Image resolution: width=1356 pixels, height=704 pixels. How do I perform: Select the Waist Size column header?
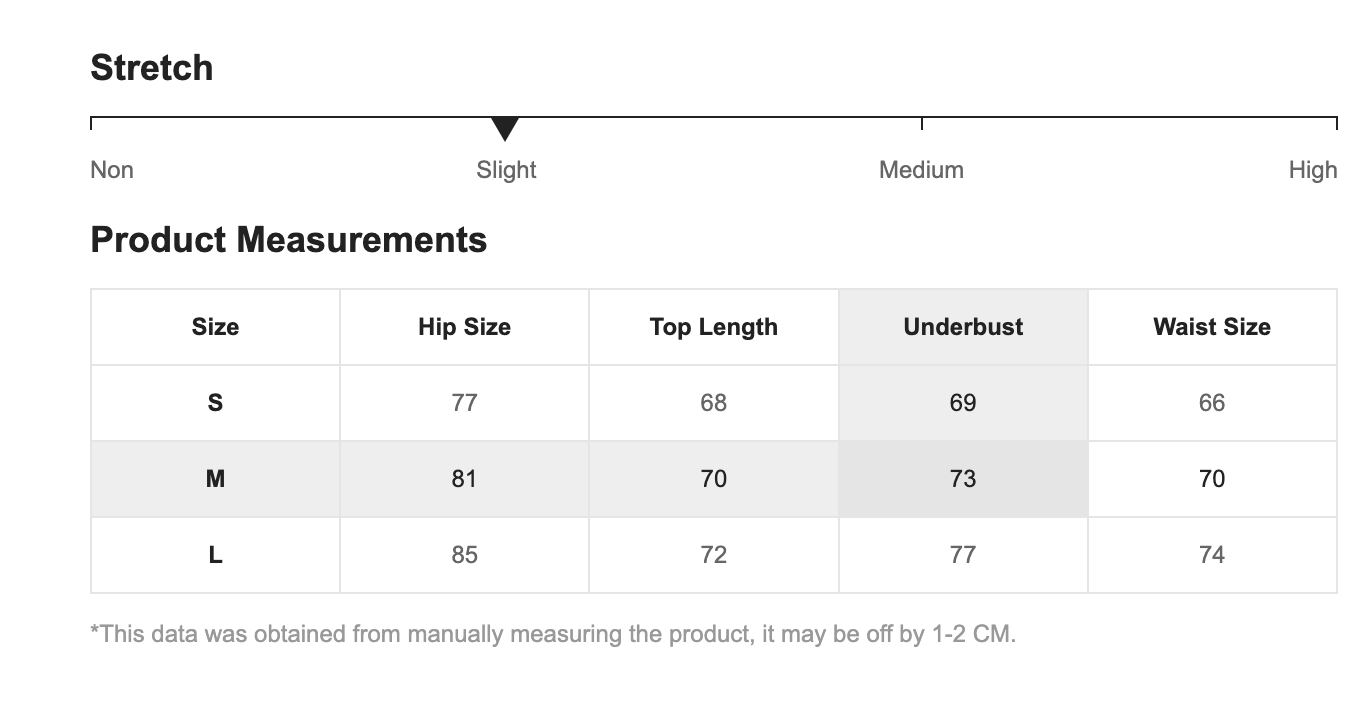click(1212, 327)
